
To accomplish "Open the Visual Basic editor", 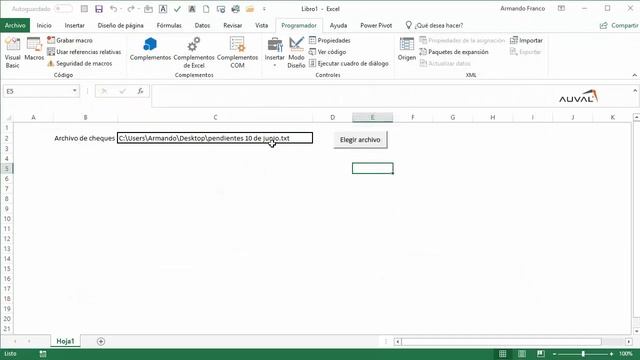I will tap(12, 53).
